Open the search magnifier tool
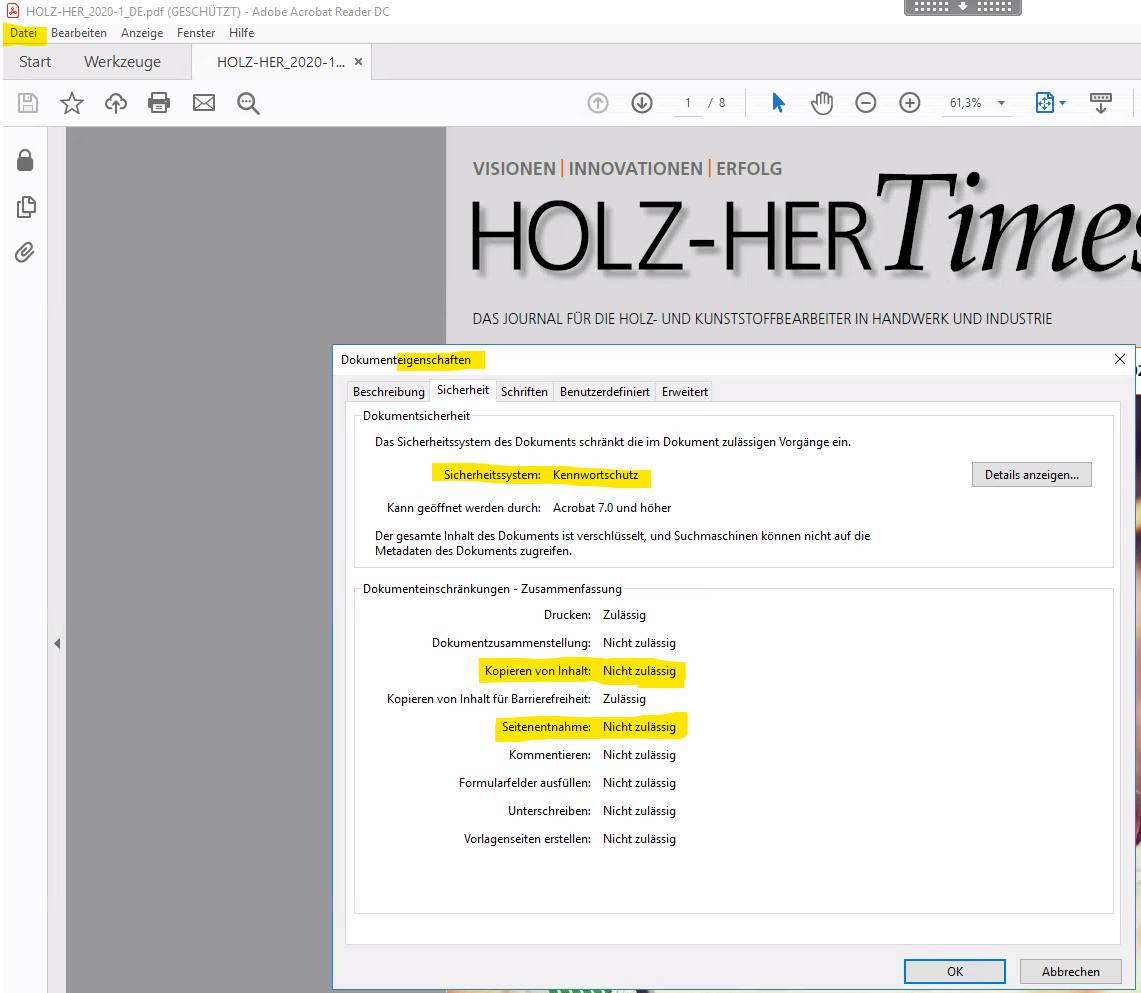 tap(248, 103)
